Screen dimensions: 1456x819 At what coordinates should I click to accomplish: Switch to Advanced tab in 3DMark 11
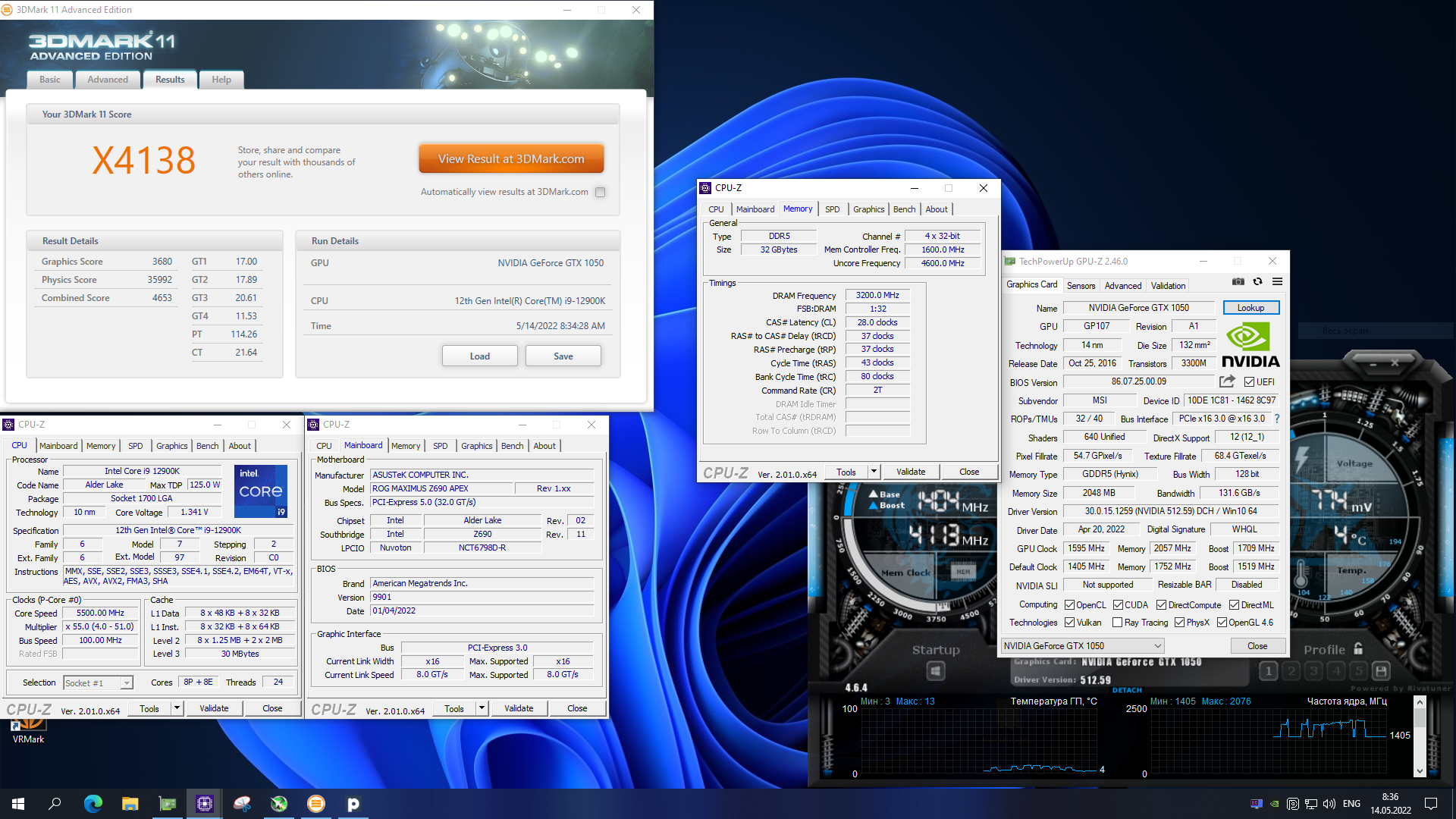(108, 80)
